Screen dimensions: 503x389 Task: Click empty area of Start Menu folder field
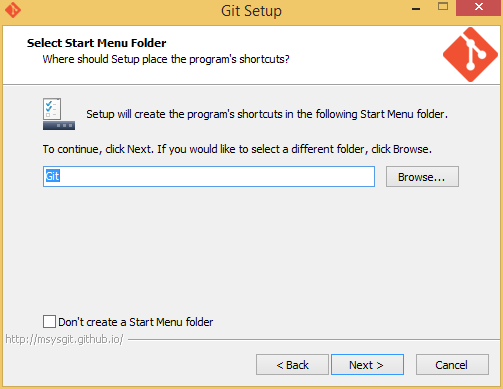217,176
